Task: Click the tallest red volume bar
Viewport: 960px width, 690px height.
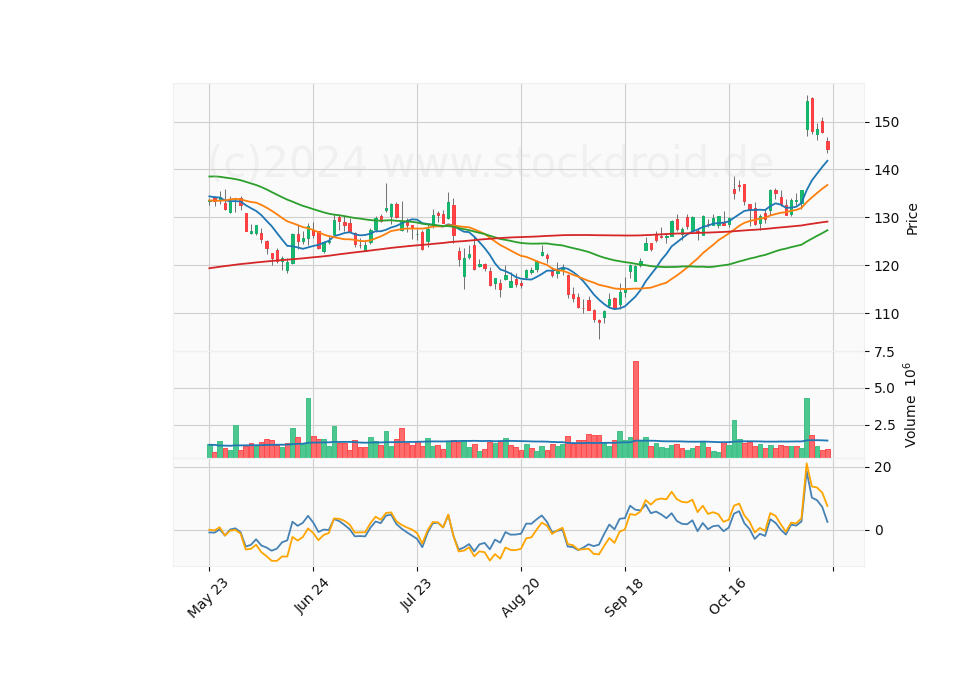Action: point(636,410)
